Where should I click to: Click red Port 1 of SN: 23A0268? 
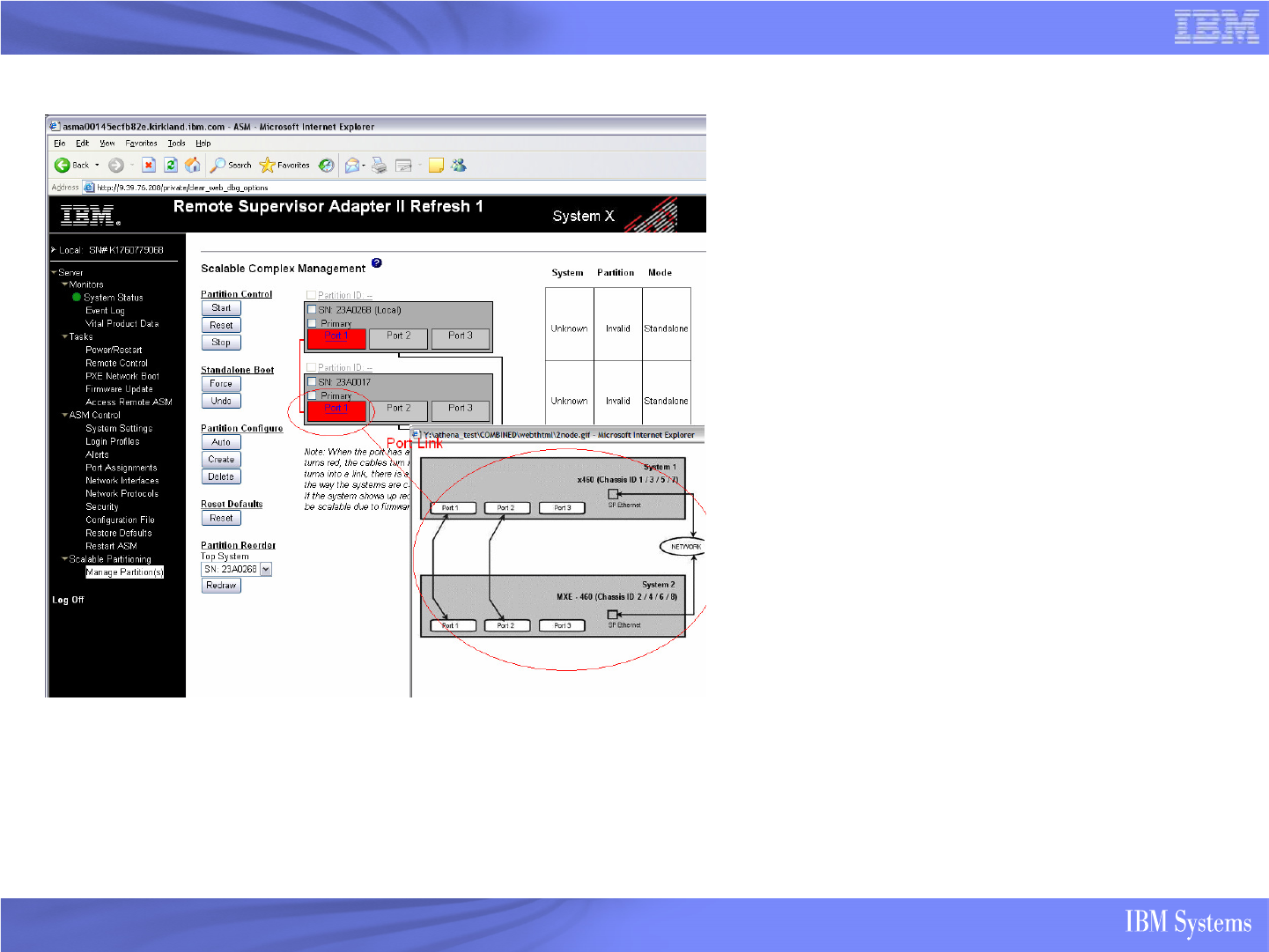pos(336,338)
